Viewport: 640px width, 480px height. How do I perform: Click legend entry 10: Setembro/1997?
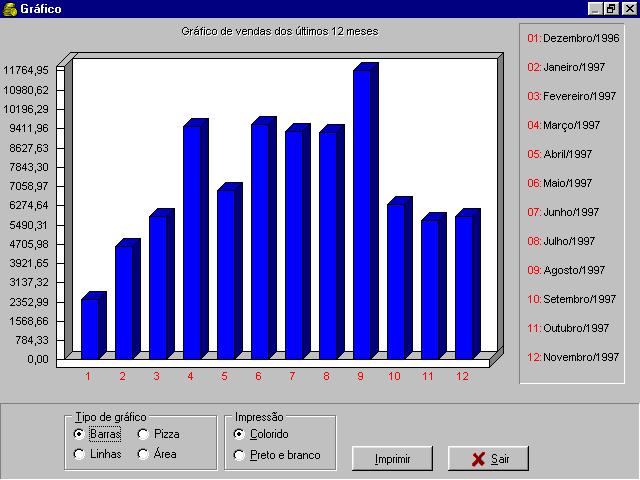[x=571, y=299]
